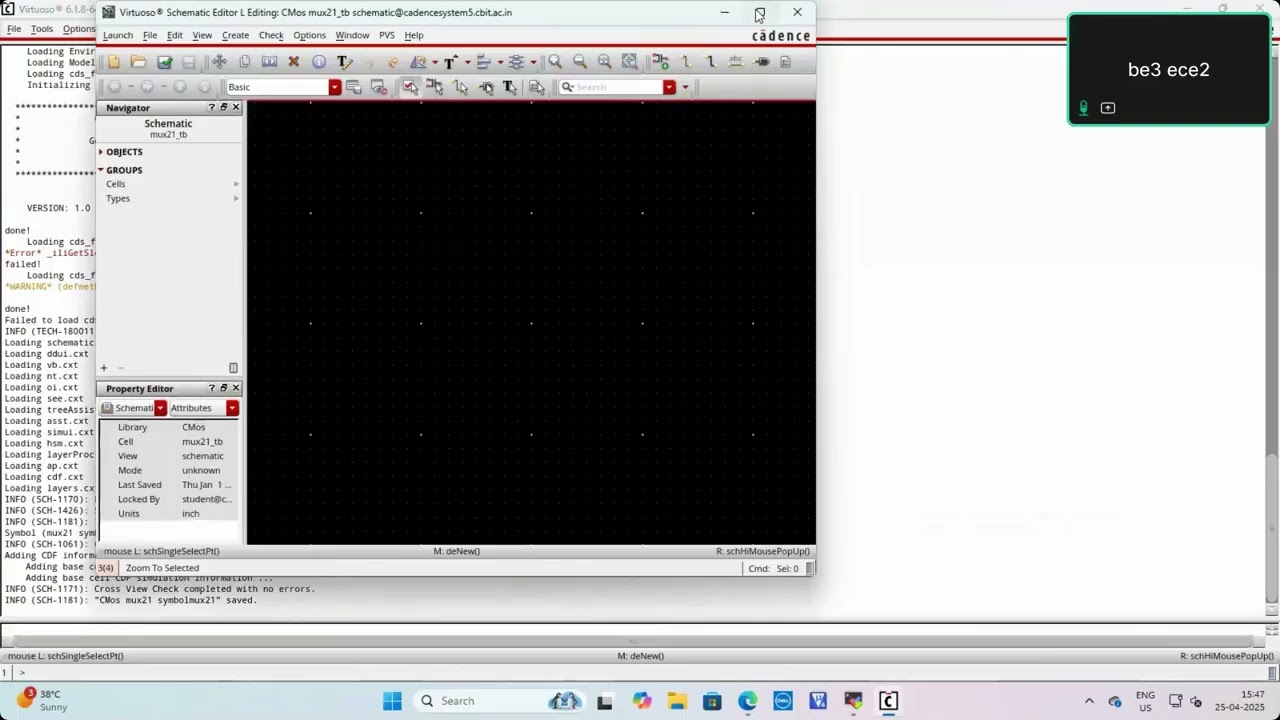
Task: Toggle the checkmark selection filter icon
Action: tap(410, 87)
